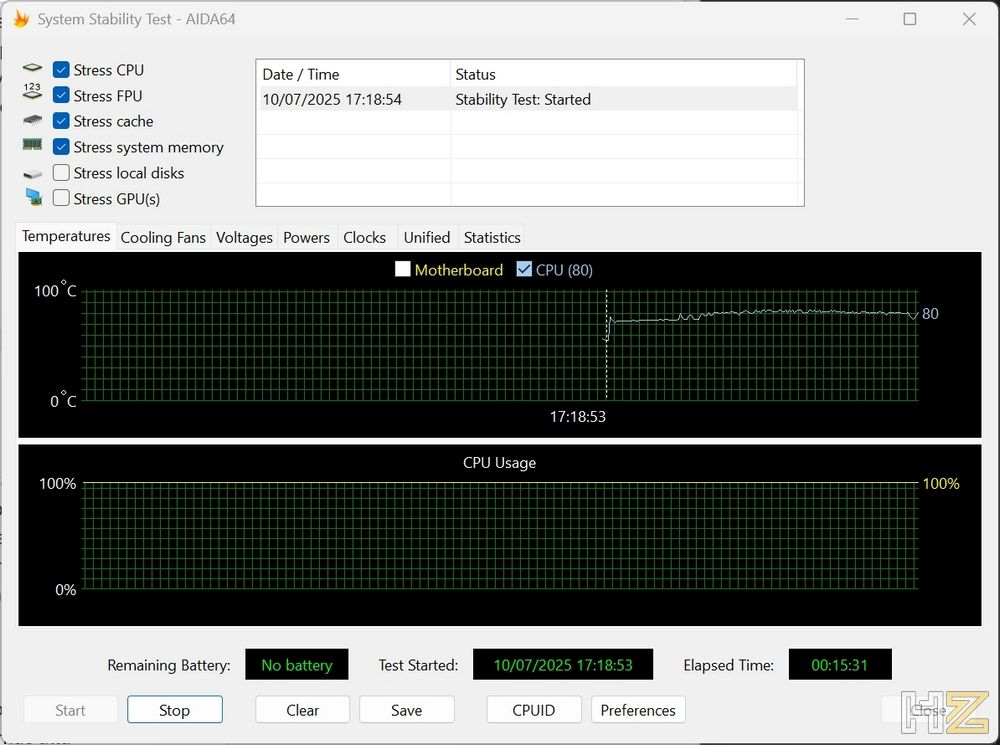Toggle Stress system memory checkbox

click(x=61, y=147)
